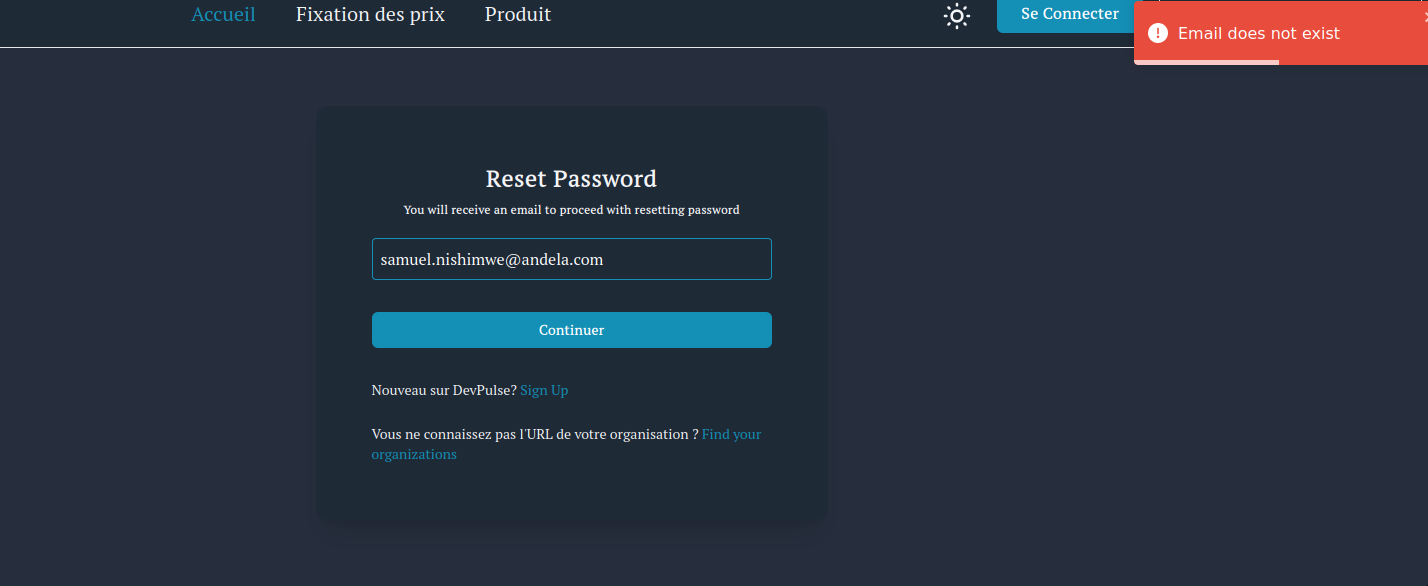
Task: Toggle the theme using the sun icon
Action: click(x=956, y=16)
